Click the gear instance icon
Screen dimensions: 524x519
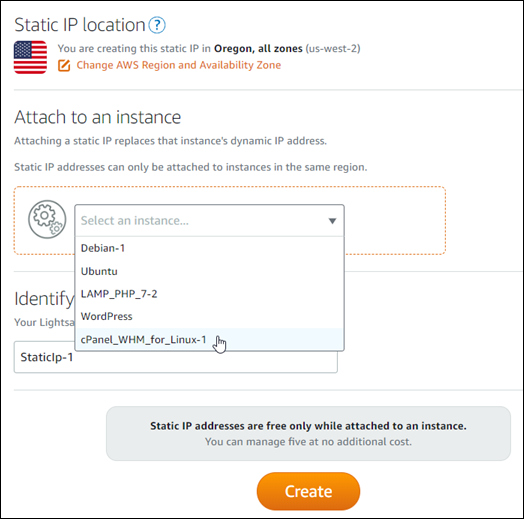click(x=47, y=219)
